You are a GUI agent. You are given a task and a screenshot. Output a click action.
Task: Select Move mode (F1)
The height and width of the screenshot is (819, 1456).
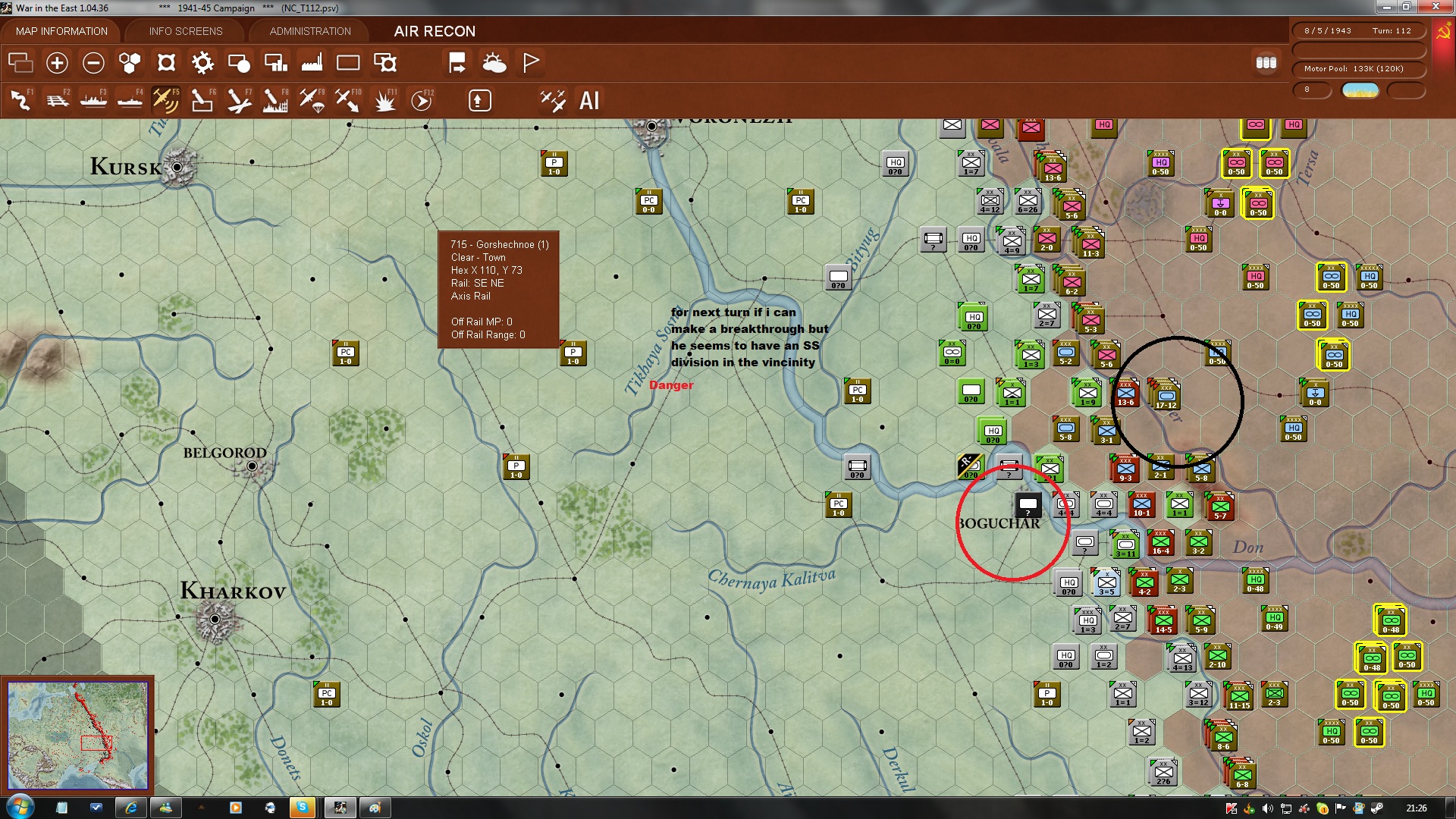coord(20,100)
